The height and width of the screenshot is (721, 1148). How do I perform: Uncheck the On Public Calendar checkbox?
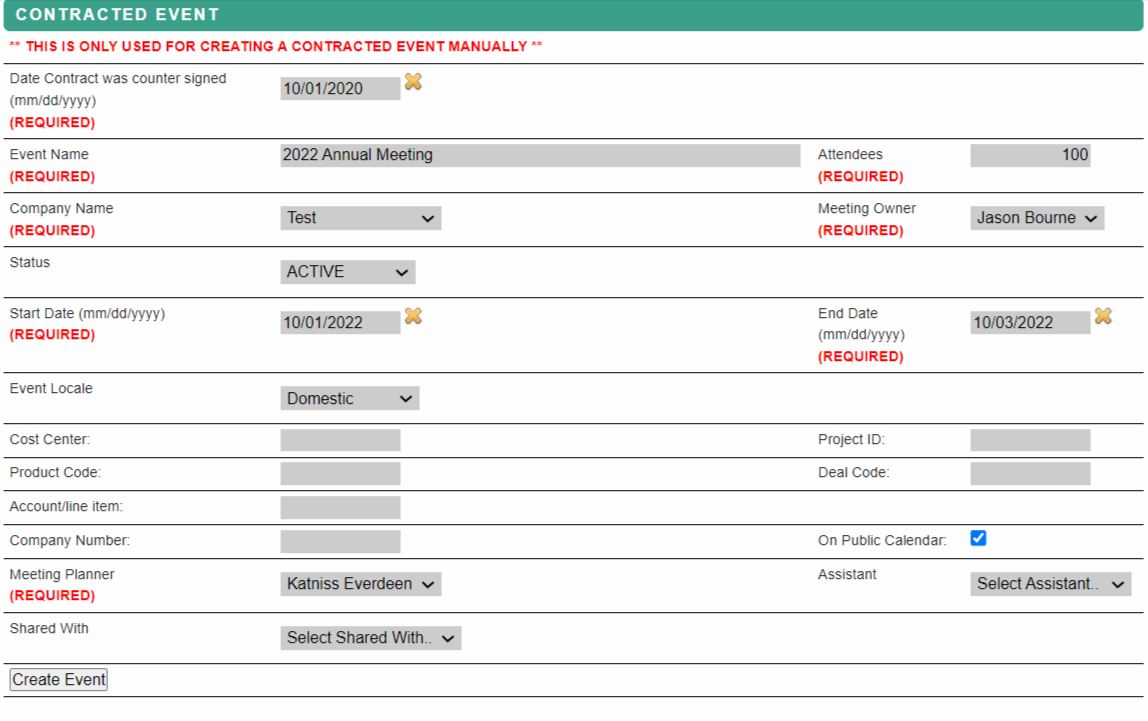[x=978, y=538]
